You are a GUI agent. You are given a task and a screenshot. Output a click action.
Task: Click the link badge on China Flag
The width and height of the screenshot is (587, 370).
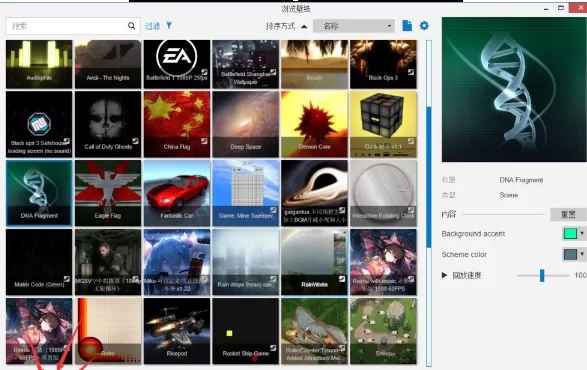(204, 141)
